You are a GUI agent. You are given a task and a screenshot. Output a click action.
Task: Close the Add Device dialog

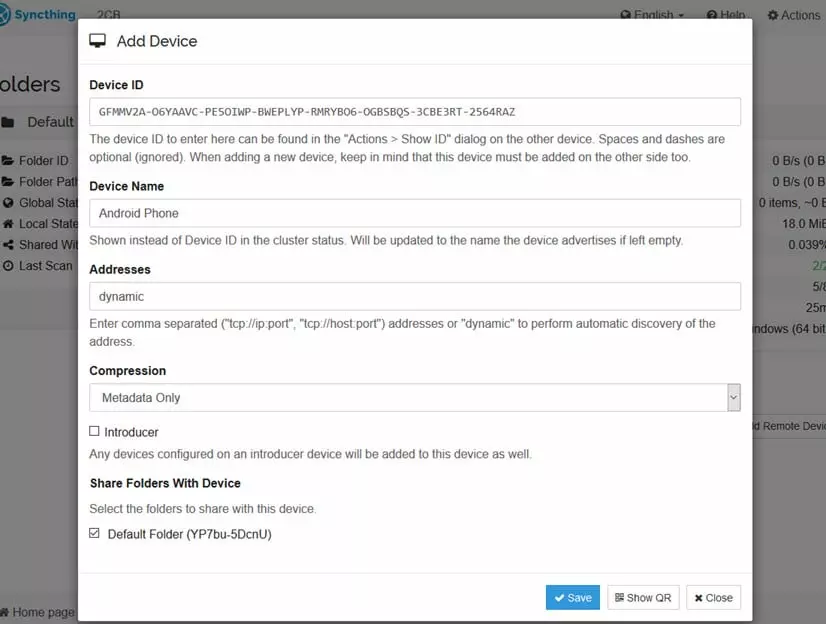coord(714,597)
